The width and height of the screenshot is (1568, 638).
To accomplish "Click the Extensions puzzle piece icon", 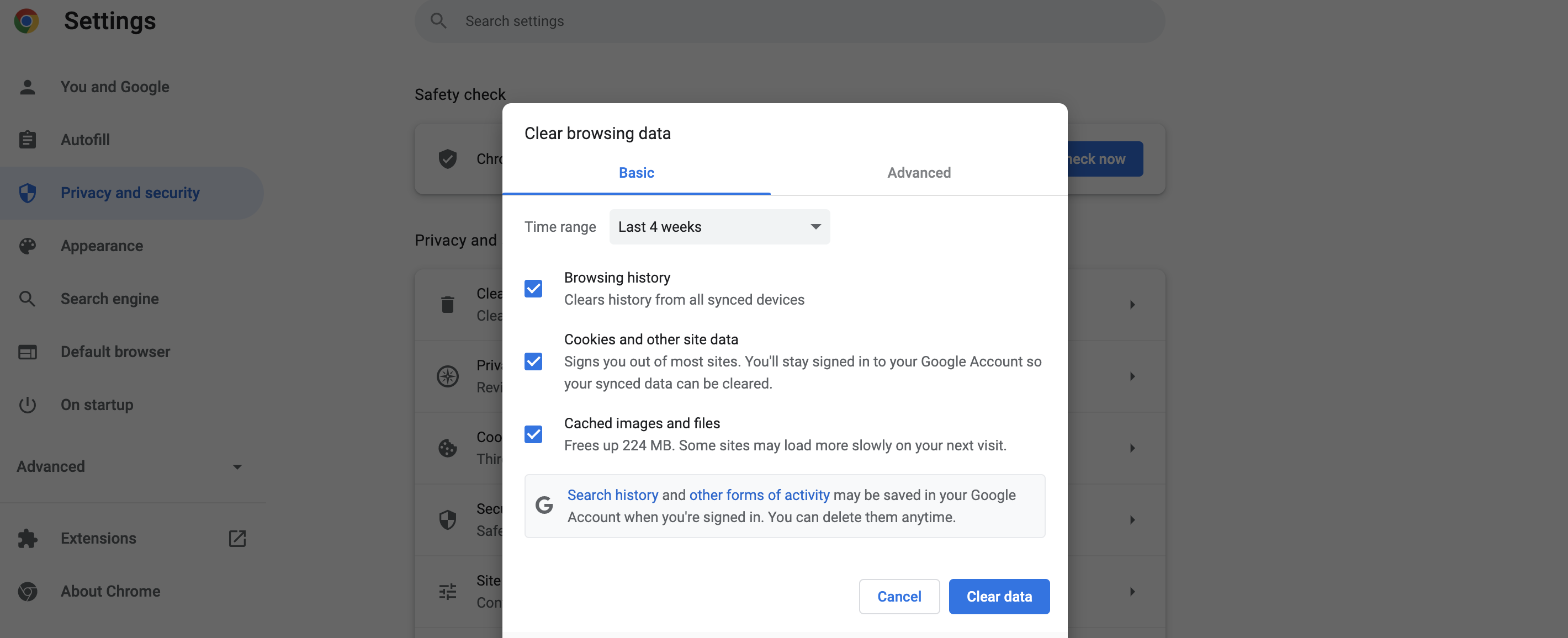I will point(28,538).
